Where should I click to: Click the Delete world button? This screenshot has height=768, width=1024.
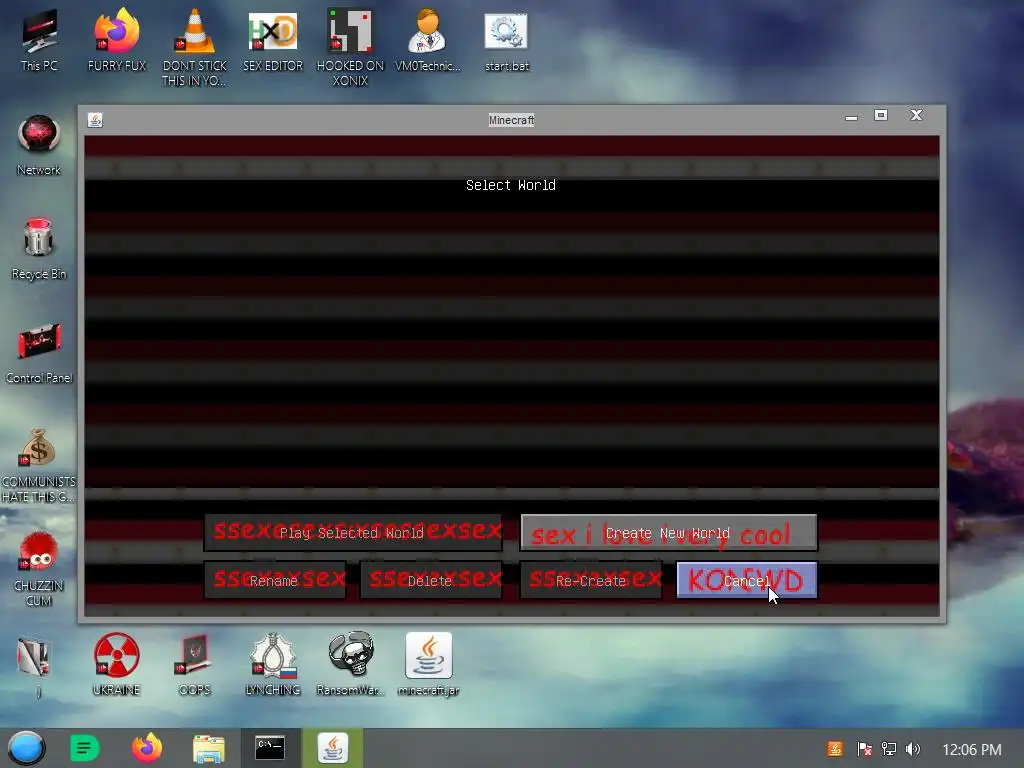click(431, 580)
